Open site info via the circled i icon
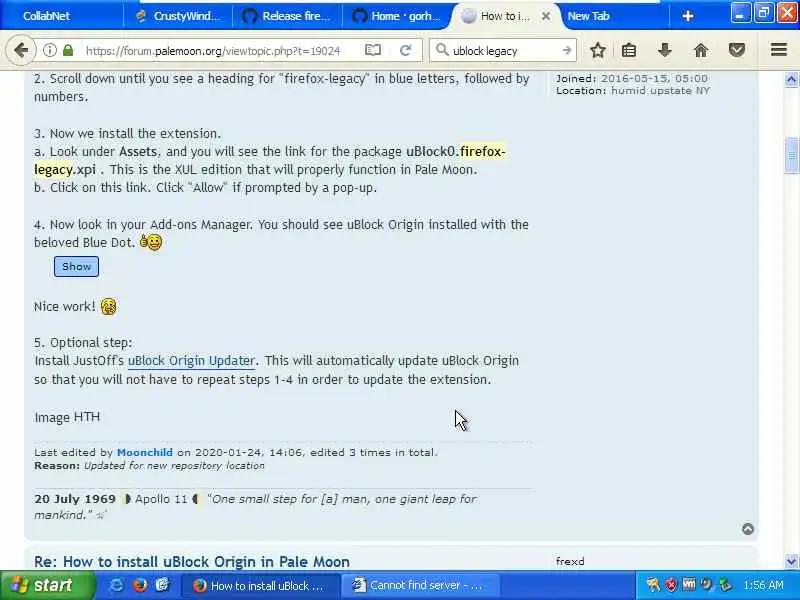800x600 pixels. coord(49,50)
